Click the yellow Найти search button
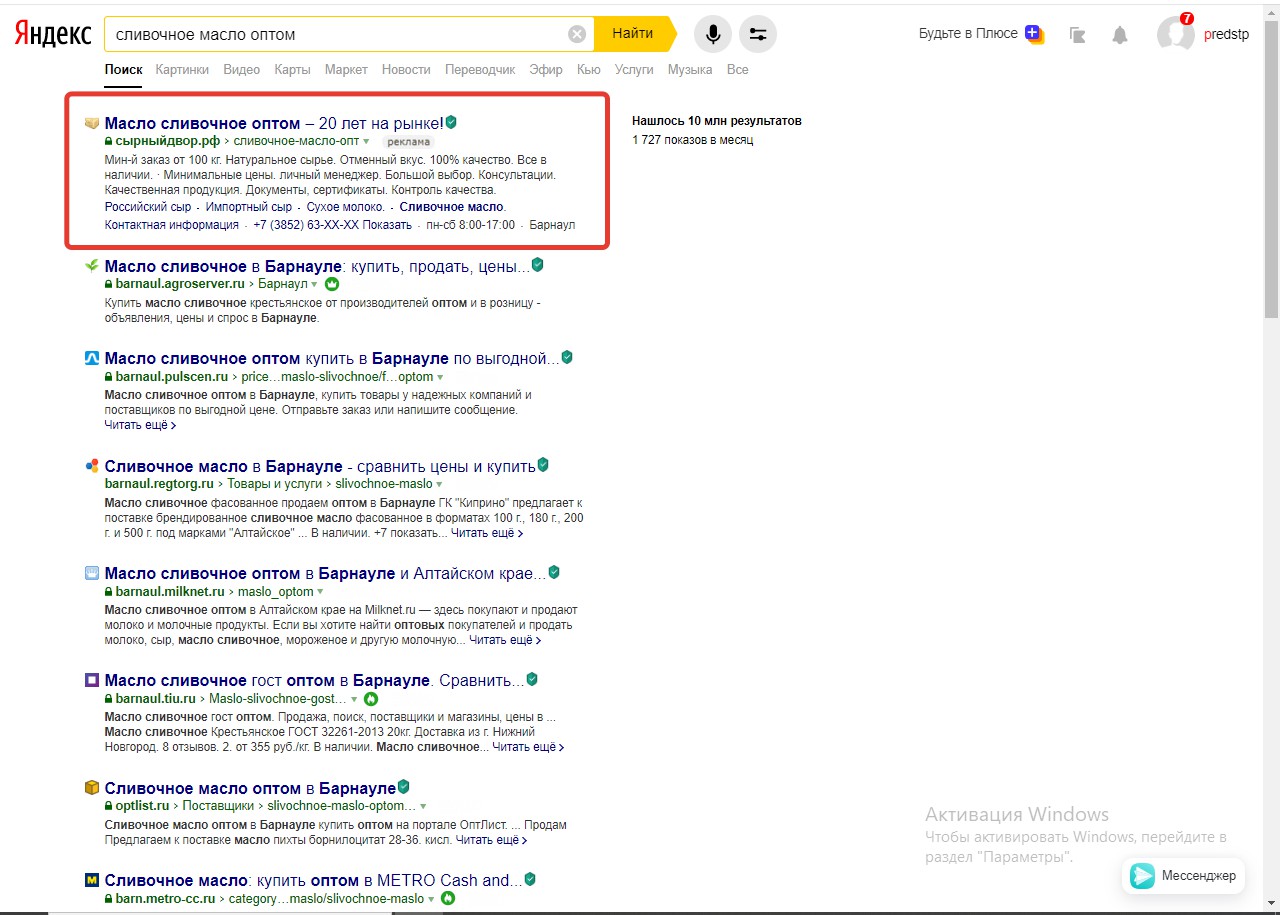 (x=633, y=34)
